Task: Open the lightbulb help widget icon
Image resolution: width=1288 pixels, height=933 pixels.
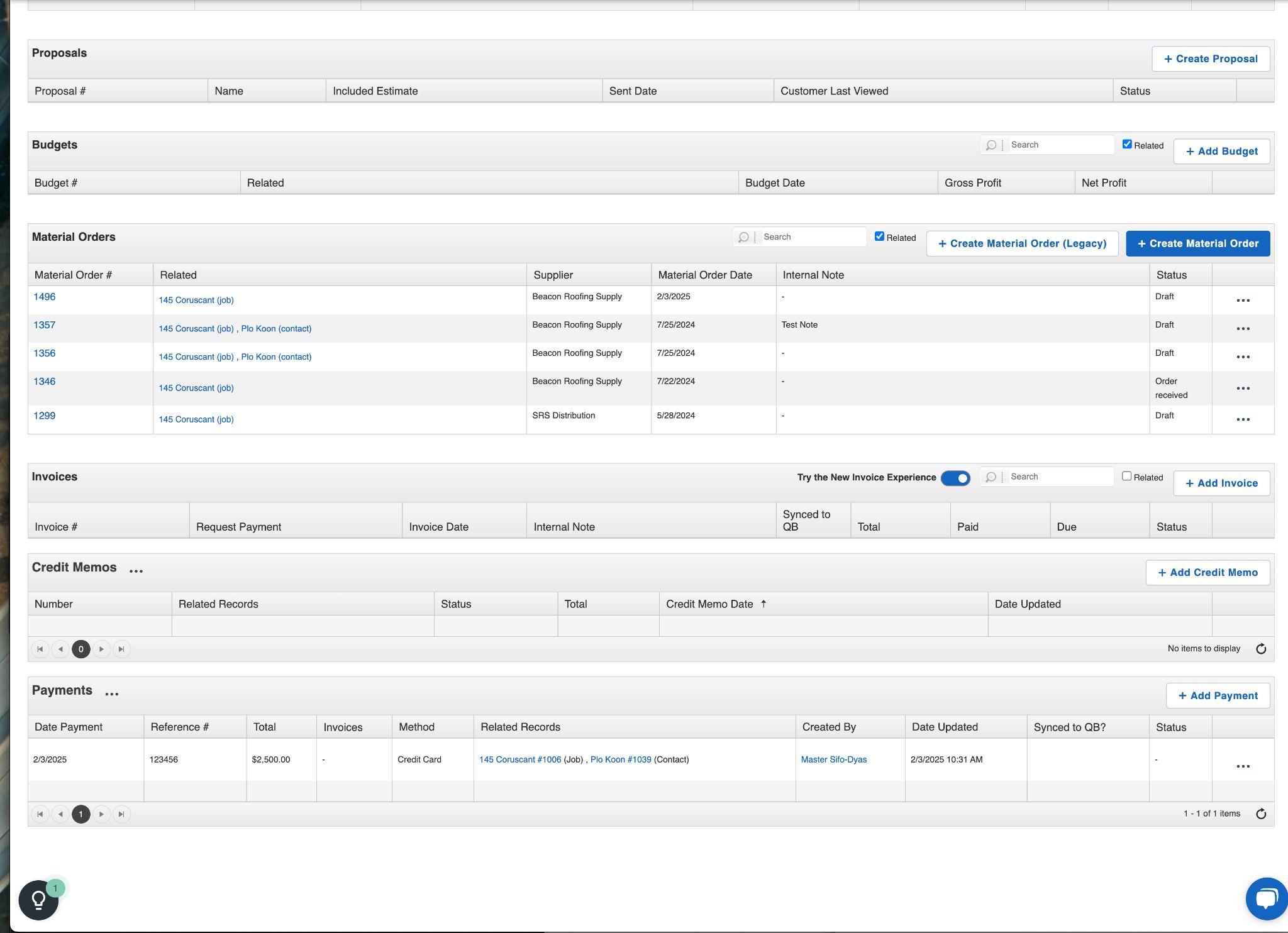Action: [38, 900]
